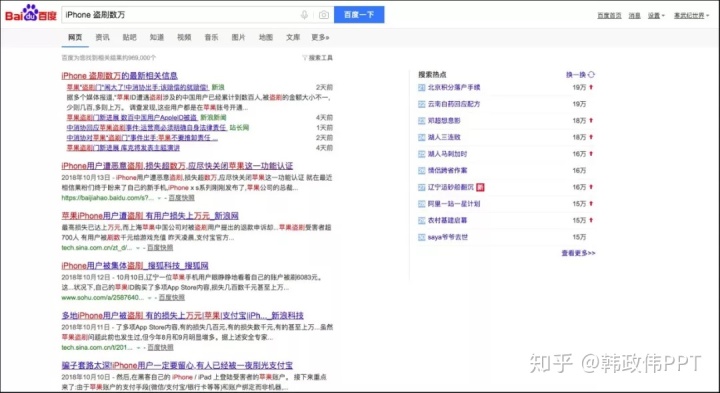Switch to the 地图 tab

click(266, 37)
